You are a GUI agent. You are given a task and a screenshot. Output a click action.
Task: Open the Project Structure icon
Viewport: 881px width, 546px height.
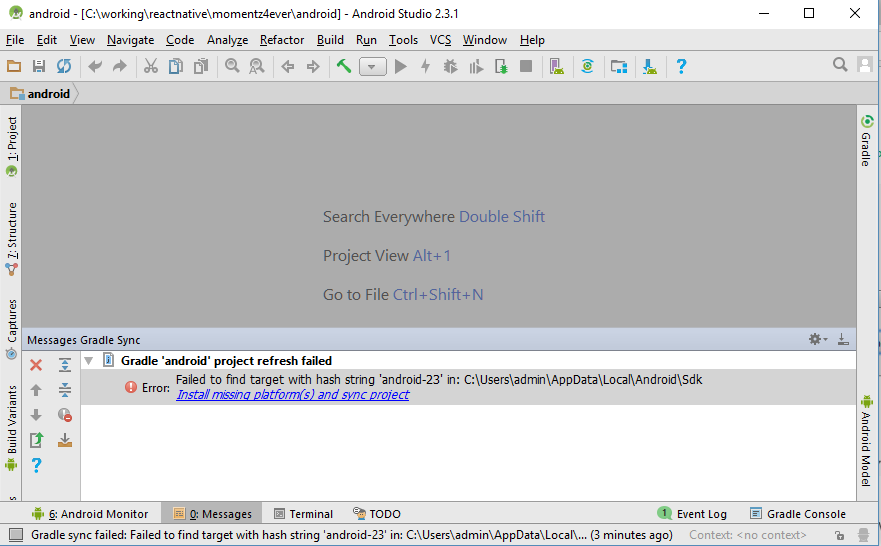tap(619, 67)
